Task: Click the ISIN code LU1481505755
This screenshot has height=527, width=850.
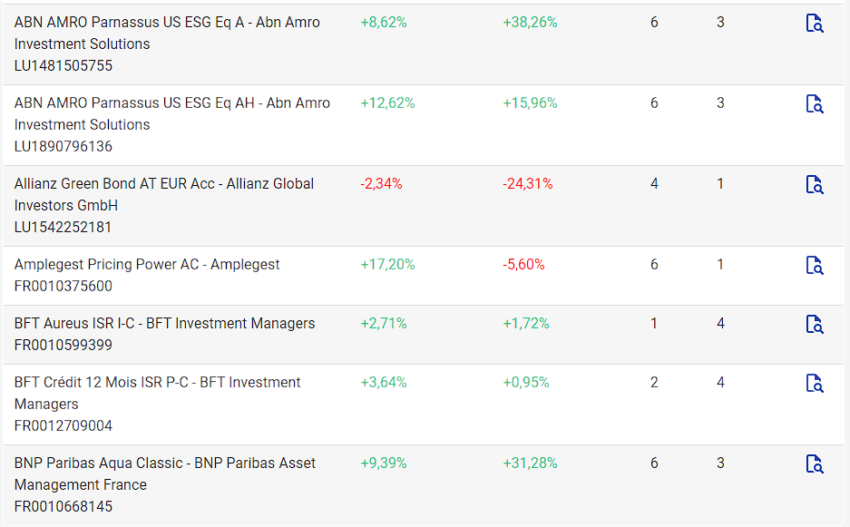Action: click(63, 66)
